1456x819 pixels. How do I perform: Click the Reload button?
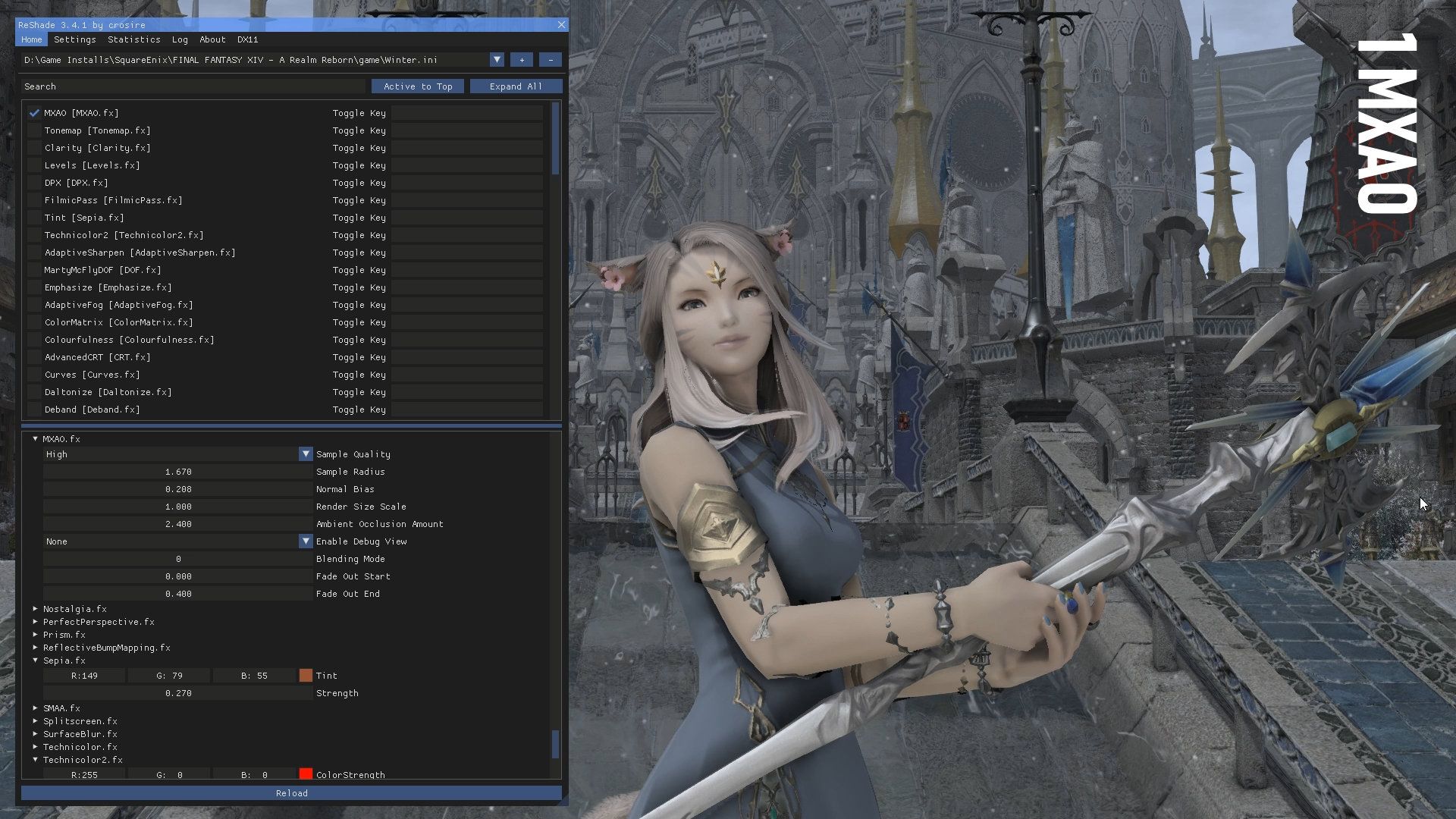[x=291, y=793]
